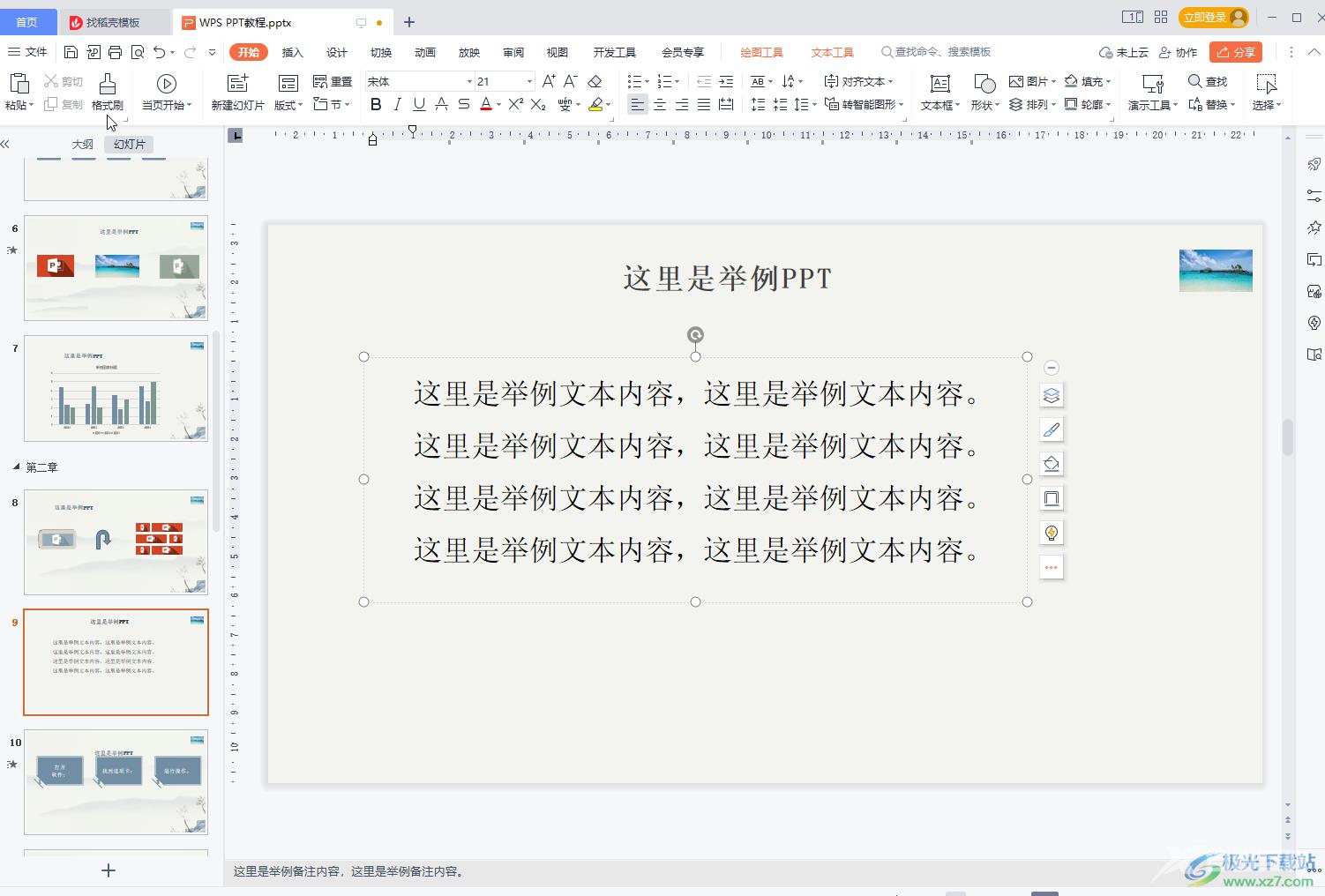This screenshot has height=896, width=1325.
Task: Click the add slide plus button below thumbnails
Action: tap(109, 870)
